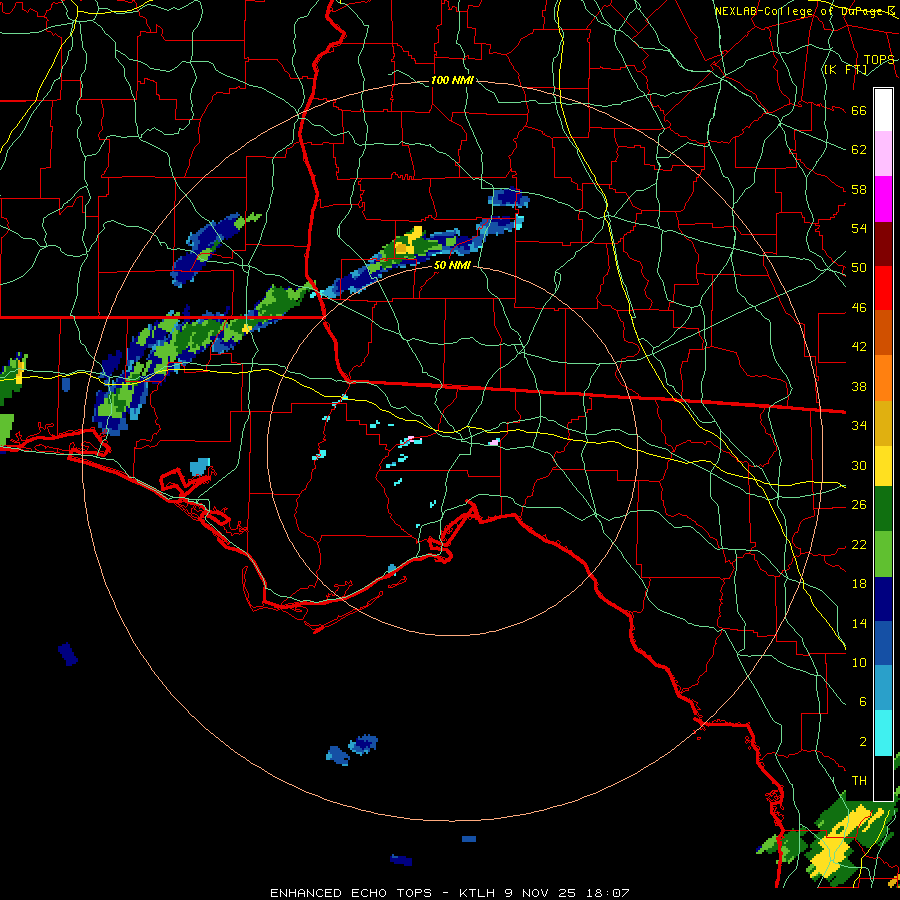Select the magenta swatch in the legend
This screenshot has width=900, height=900.
coord(883,199)
